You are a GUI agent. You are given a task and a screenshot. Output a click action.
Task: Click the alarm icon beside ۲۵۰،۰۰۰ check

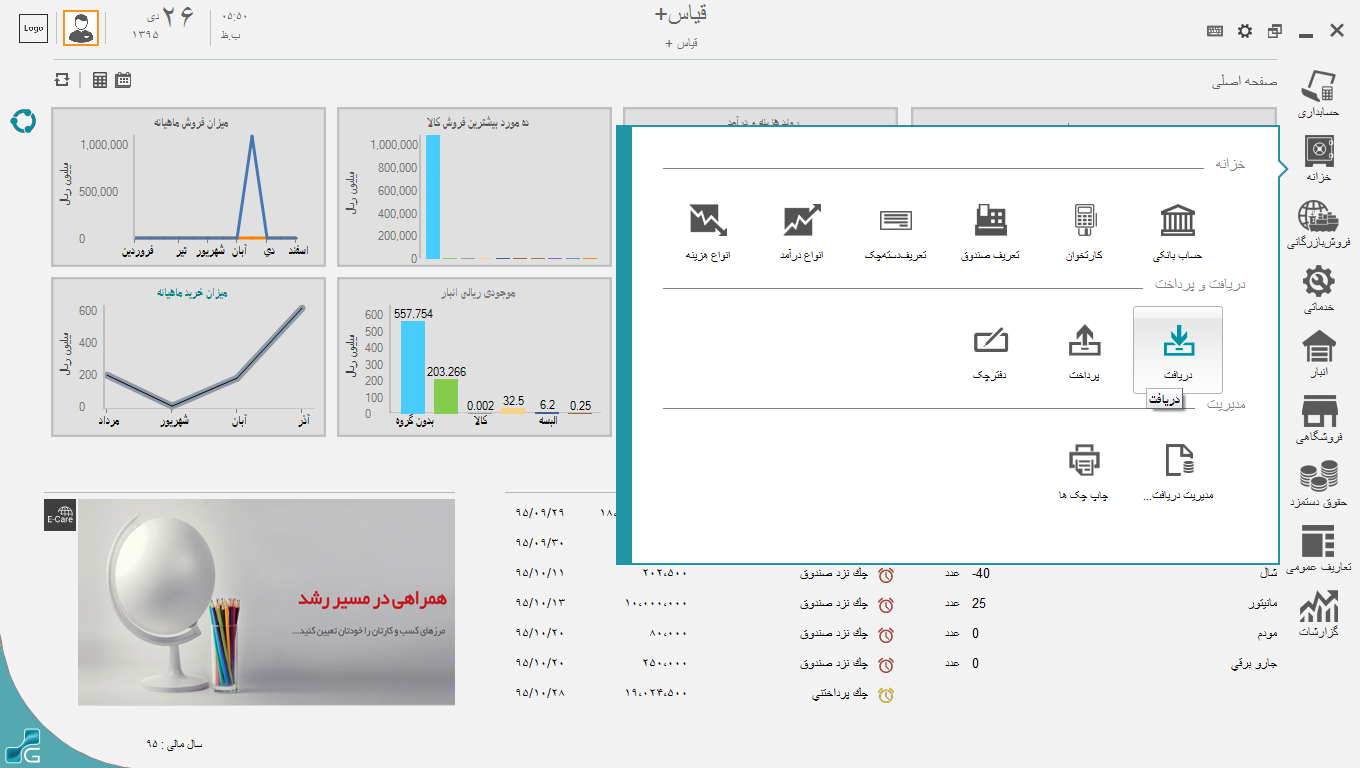click(x=886, y=664)
